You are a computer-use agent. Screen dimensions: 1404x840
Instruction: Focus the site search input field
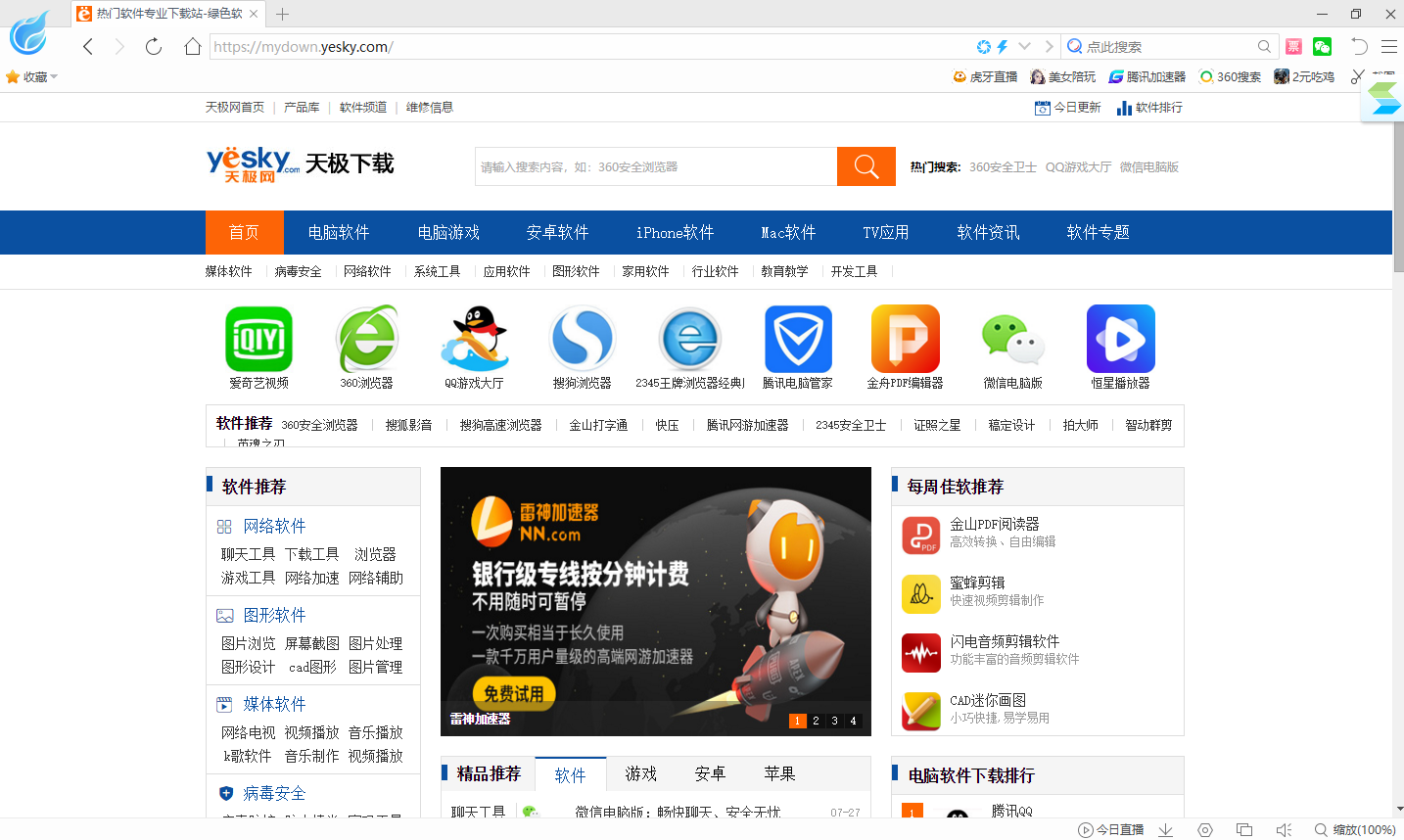656,166
